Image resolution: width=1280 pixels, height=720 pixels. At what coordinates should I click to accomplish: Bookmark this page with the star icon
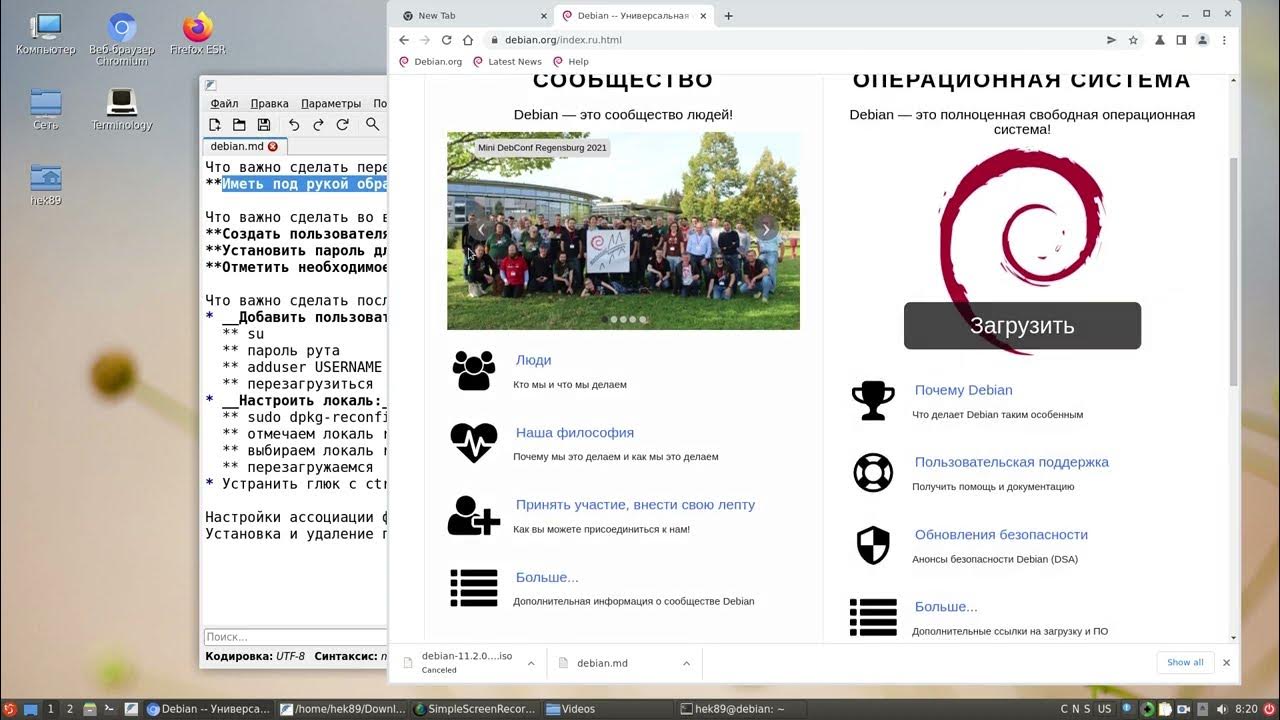coord(1133,40)
